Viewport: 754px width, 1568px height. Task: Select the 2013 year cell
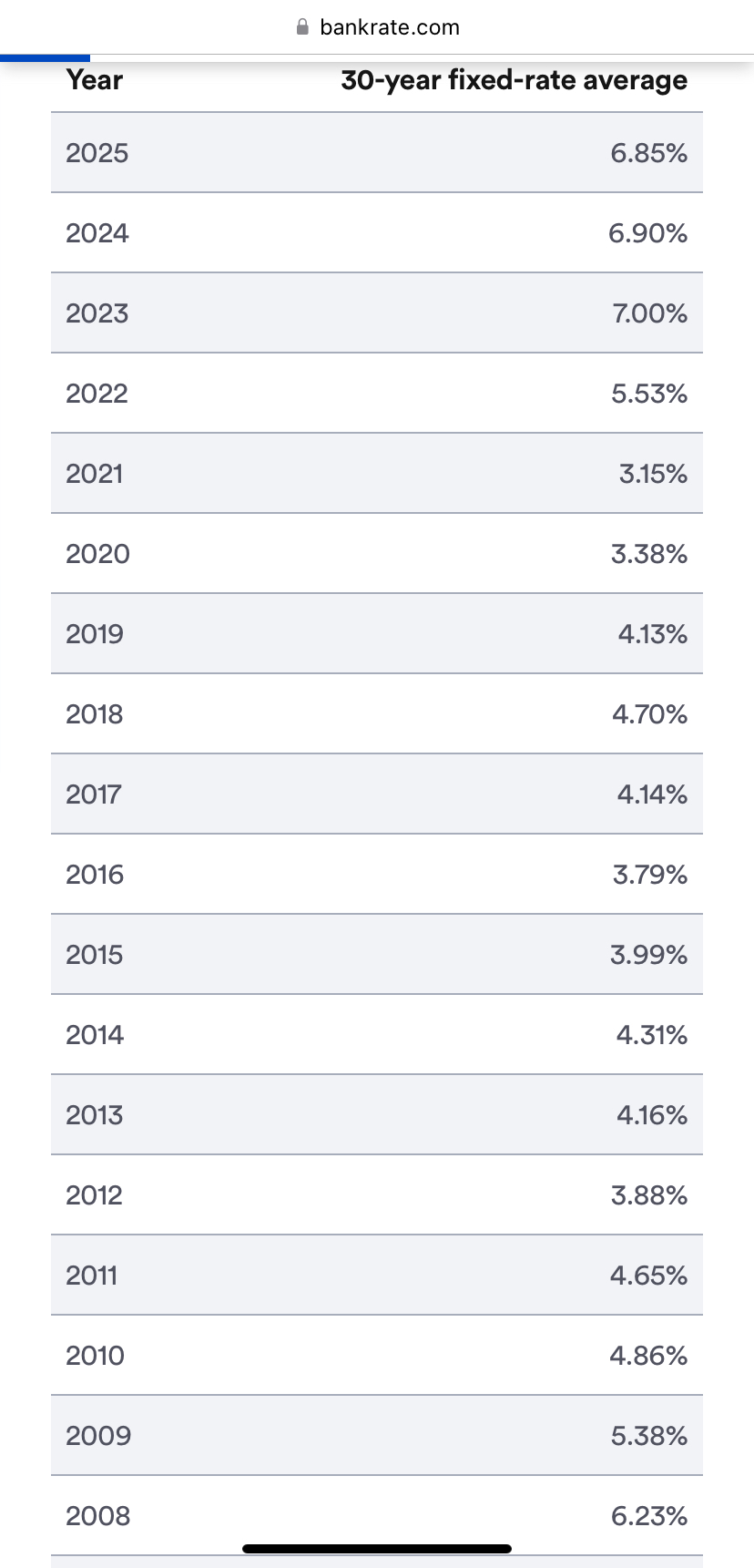pyautogui.click(x=95, y=1115)
